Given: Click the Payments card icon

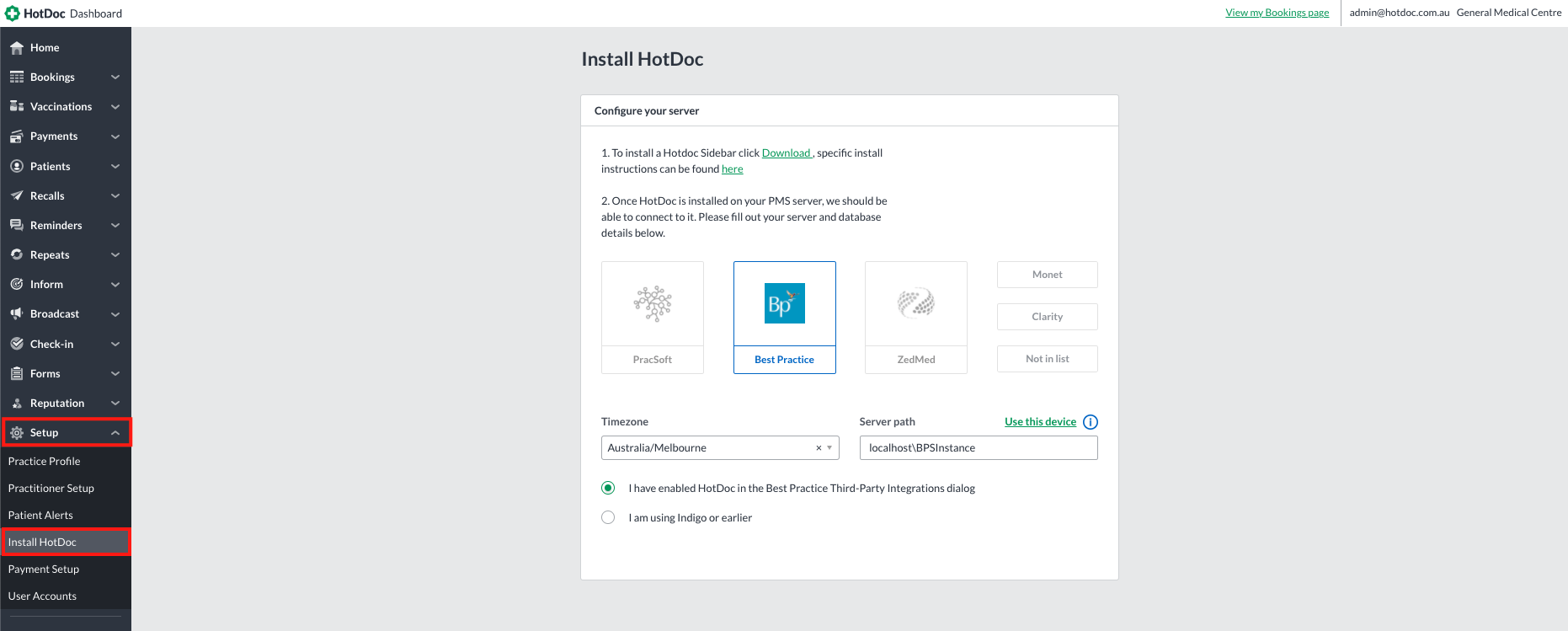Looking at the screenshot, I should (17, 136).
